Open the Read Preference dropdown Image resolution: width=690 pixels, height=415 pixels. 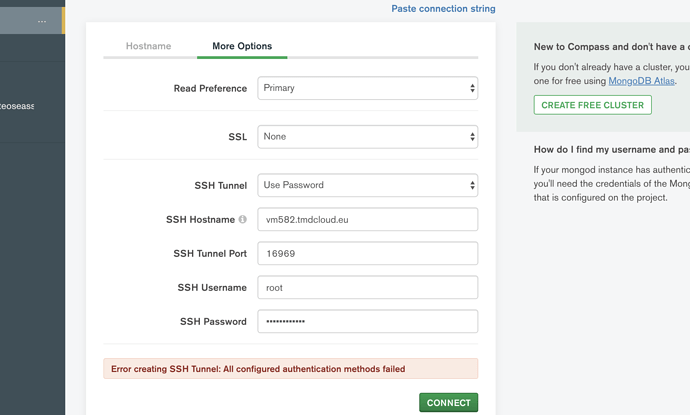(367, 88)
